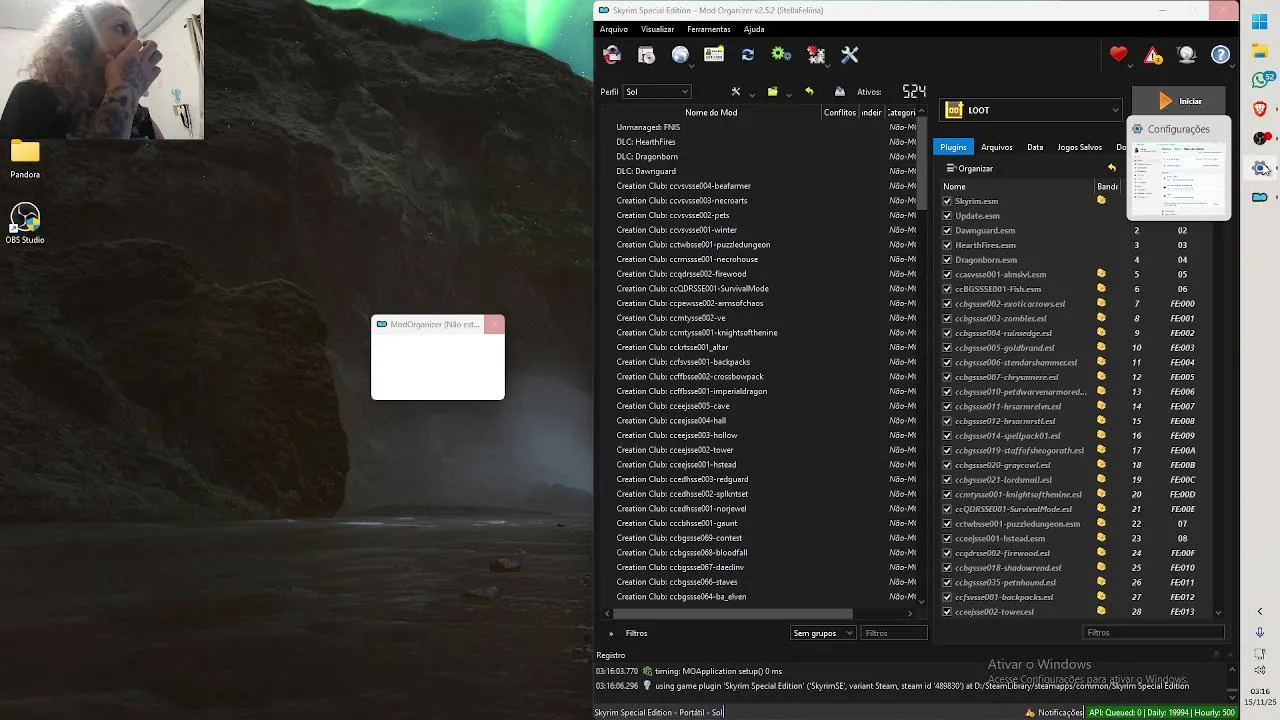This screenshot has width=1280, height=720.
Task: Click the update globe icon
Action: coord(1187,55)
